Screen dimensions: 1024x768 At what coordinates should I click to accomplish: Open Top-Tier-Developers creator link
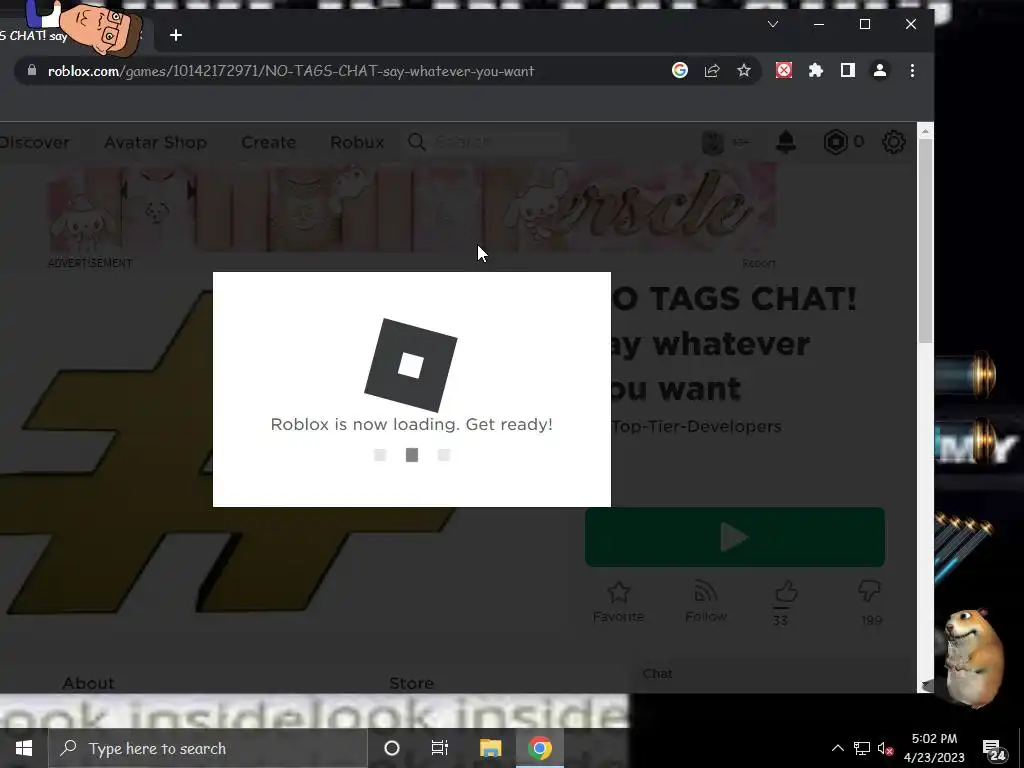tap(696, 426)
